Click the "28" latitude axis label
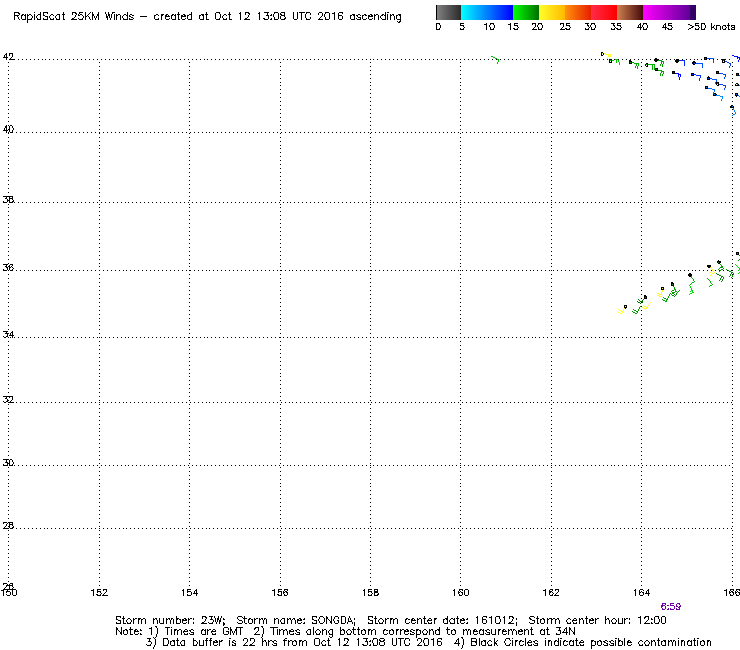This screenshot has height=650, width=740. 8,525
